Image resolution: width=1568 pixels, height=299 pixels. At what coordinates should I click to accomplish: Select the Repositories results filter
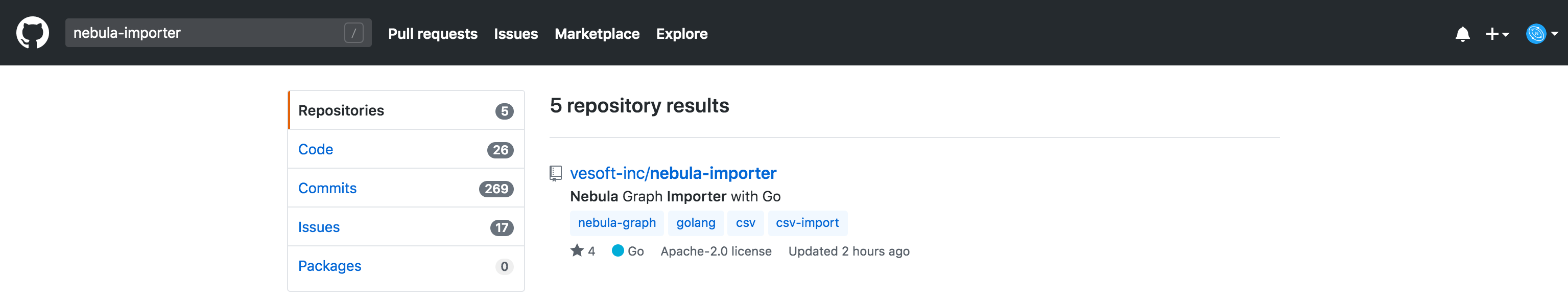[x=341, y=111]
